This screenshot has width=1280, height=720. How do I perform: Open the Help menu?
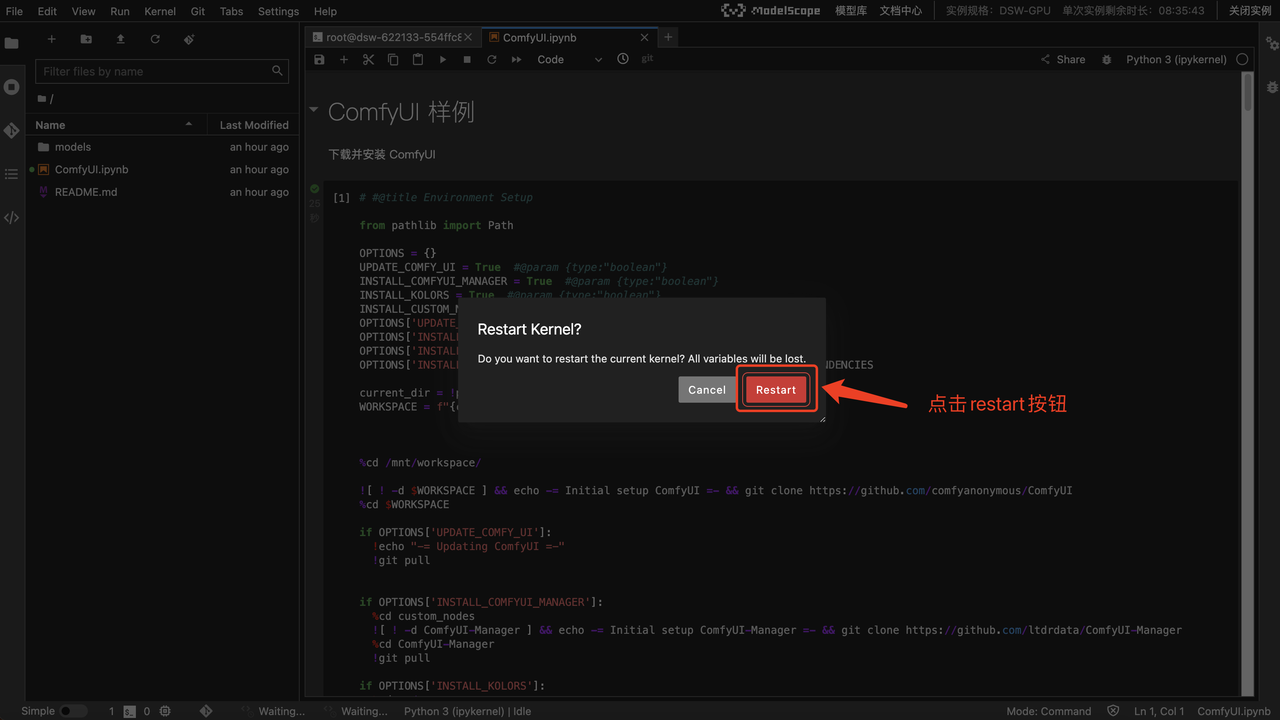[x=325, y=11]
